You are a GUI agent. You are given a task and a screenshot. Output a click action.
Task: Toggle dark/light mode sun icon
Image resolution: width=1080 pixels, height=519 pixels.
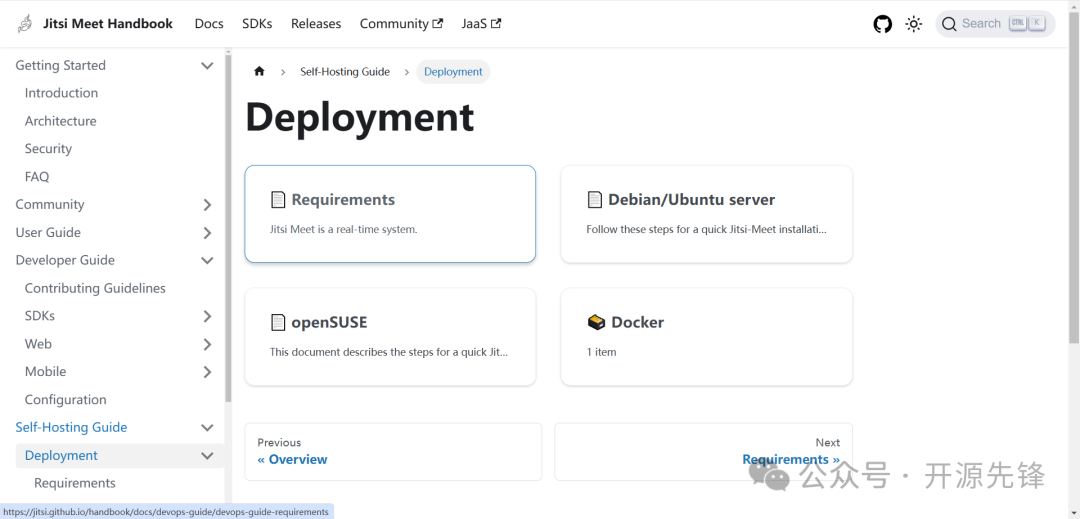click(913, 24)
